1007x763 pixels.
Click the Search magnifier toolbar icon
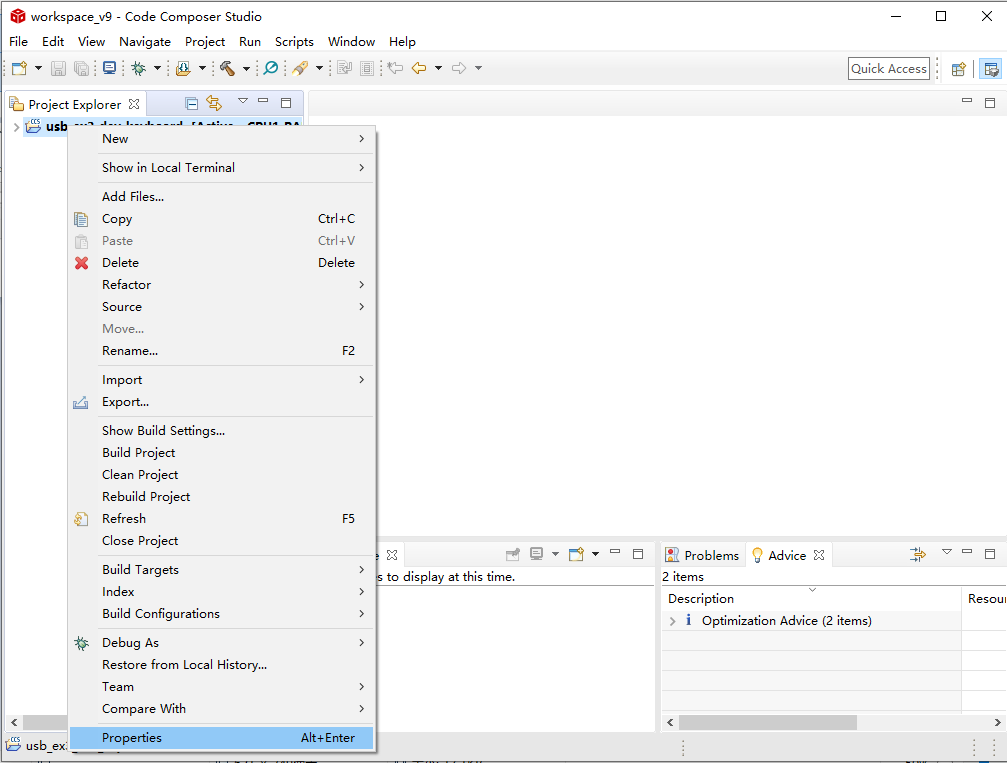[271, 68]
